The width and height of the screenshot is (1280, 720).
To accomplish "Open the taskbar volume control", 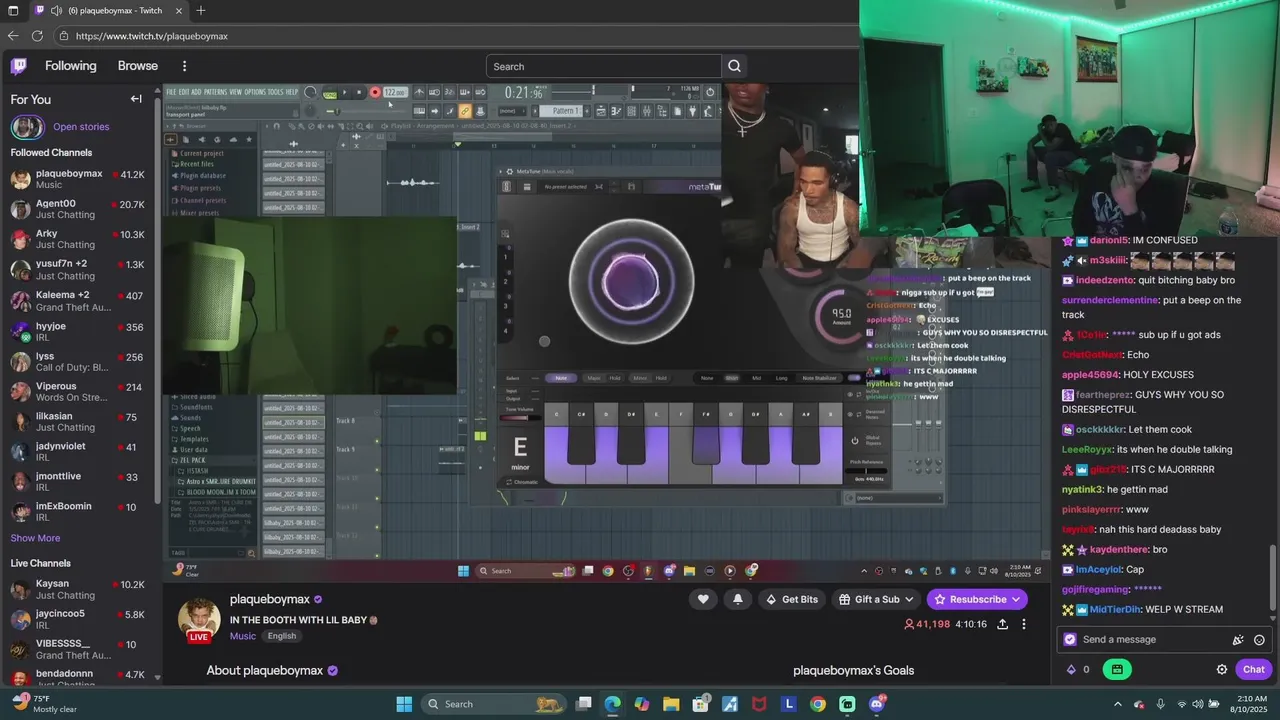I will (x=1199, y=704).
